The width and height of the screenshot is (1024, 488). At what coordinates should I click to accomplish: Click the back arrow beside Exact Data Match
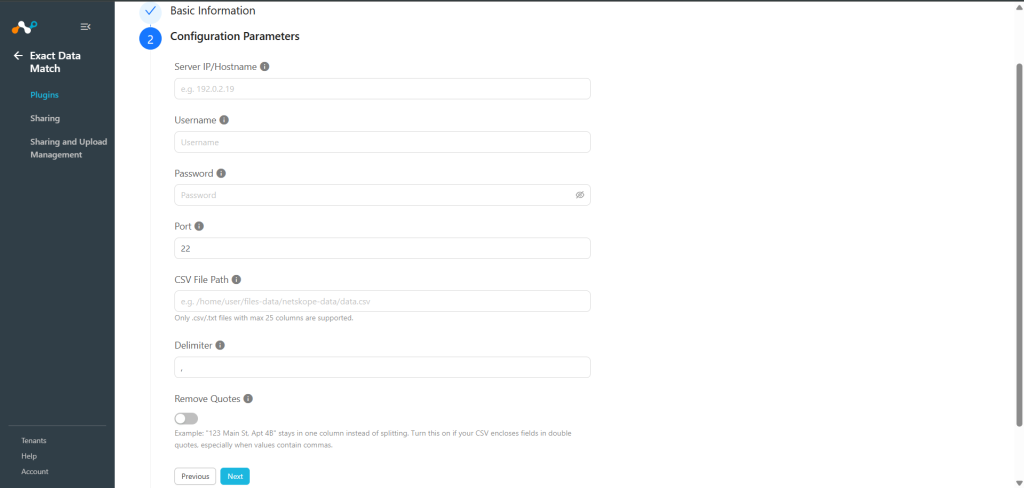tap(18, 56)
